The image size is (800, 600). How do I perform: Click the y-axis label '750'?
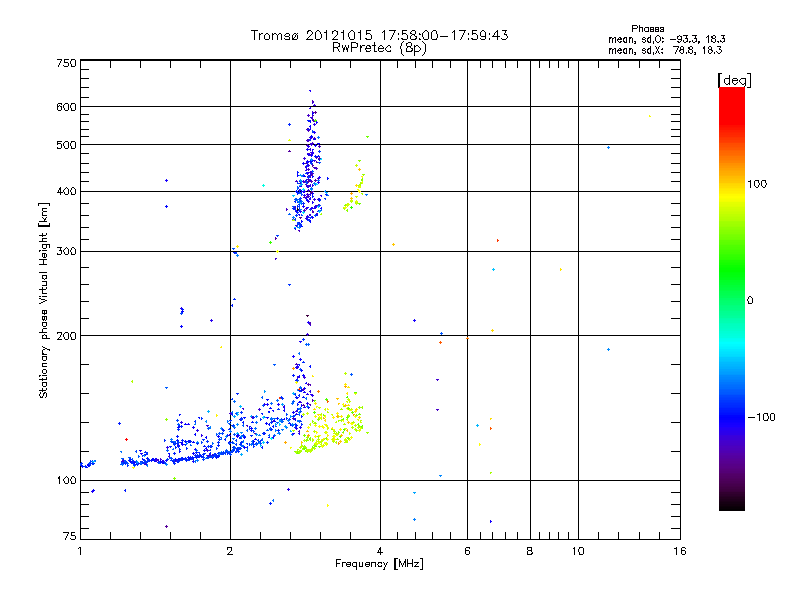[x=67, y=63]
